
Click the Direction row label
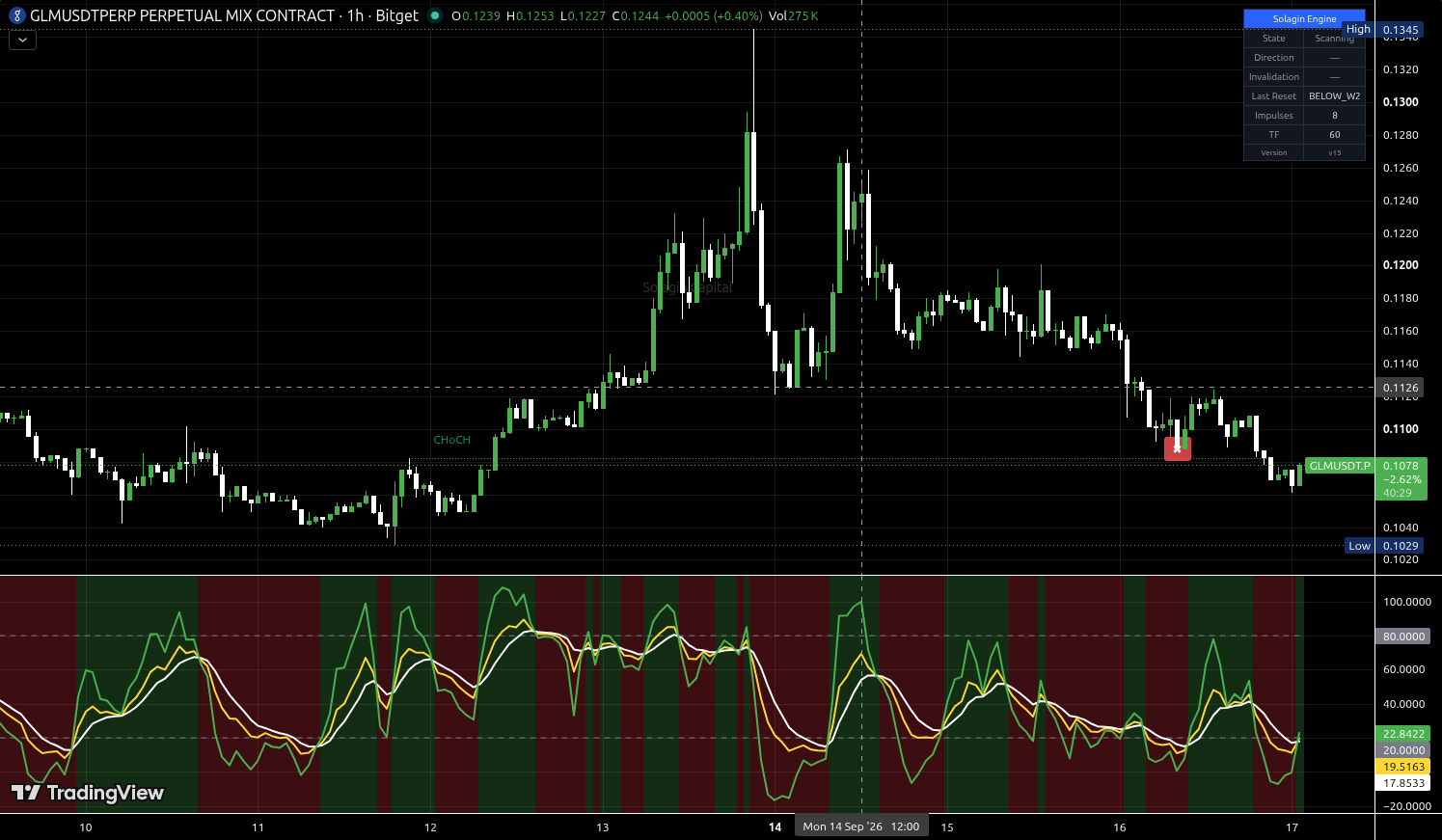[x=1274, y=58]
